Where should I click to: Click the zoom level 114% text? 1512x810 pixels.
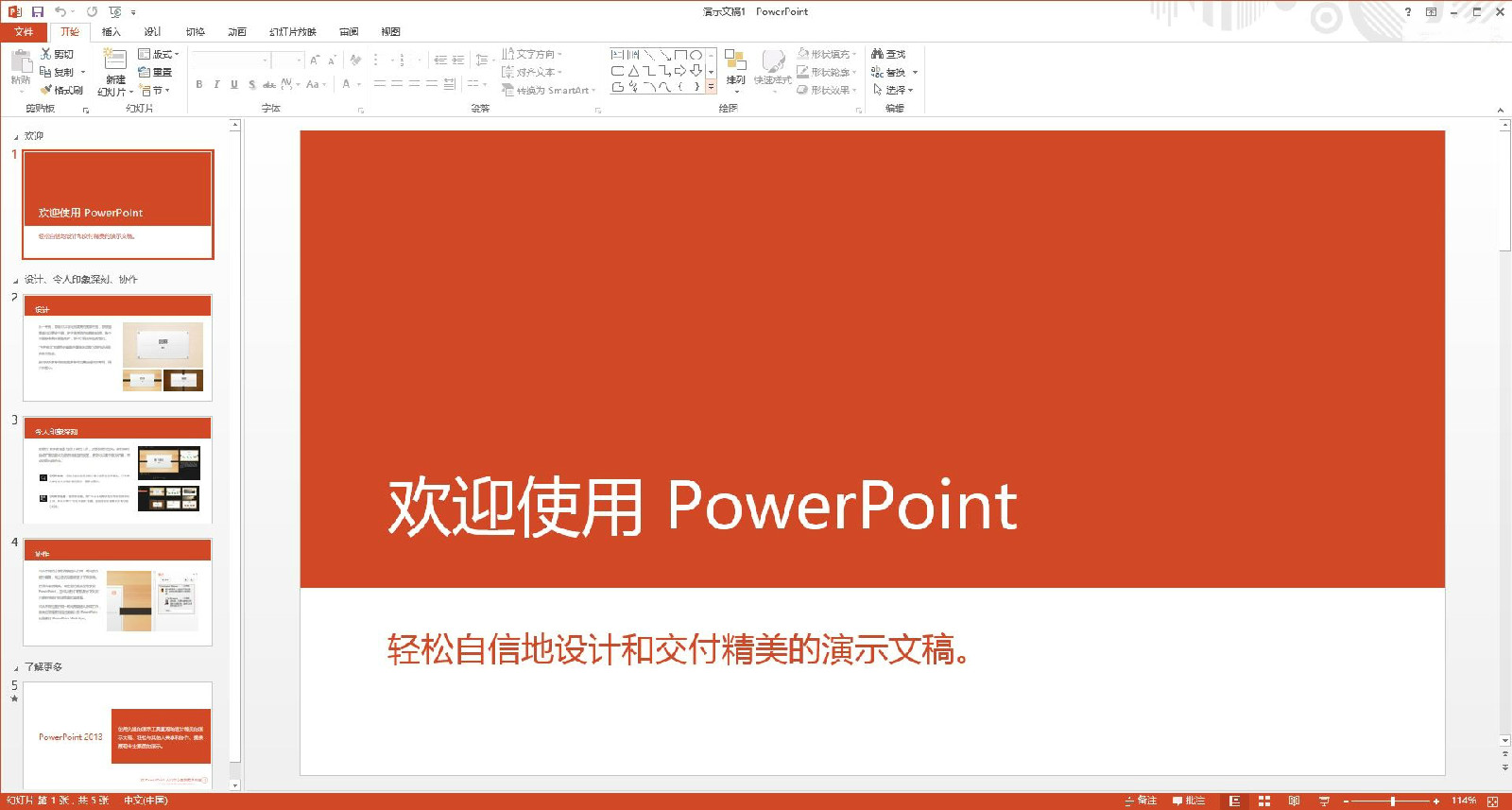(1464, 801)
